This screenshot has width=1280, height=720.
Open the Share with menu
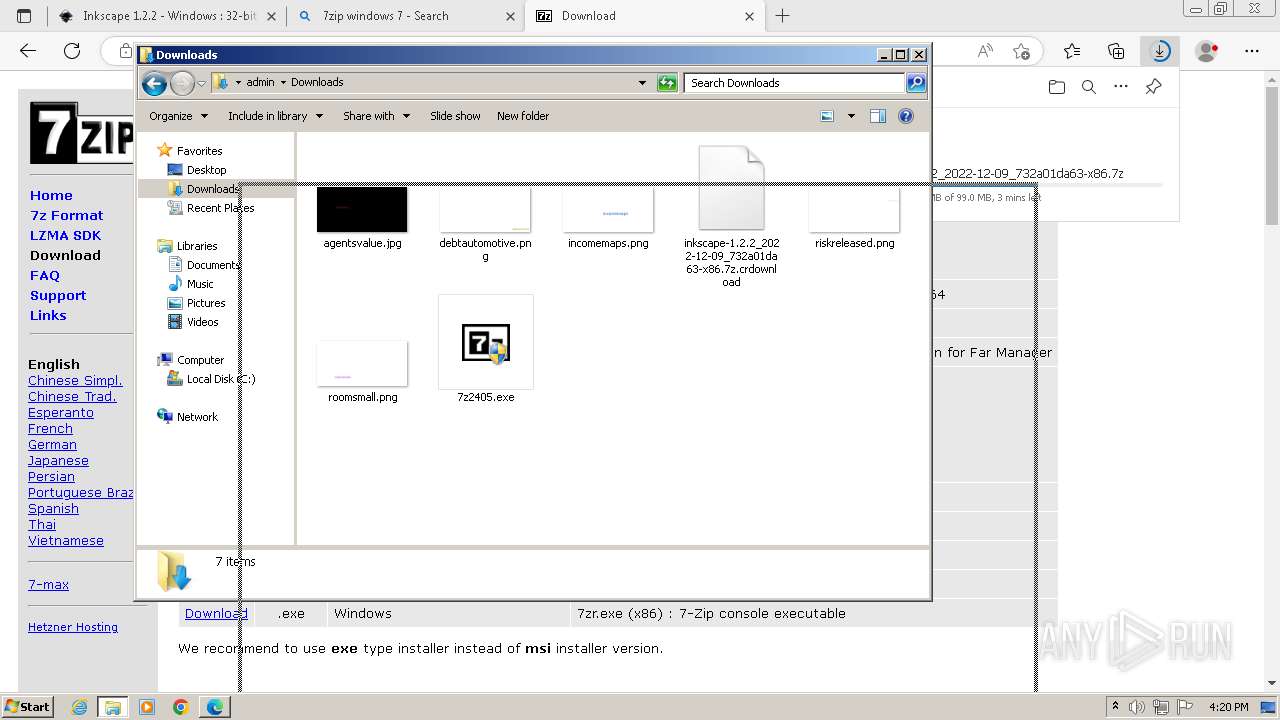(376, 116)
